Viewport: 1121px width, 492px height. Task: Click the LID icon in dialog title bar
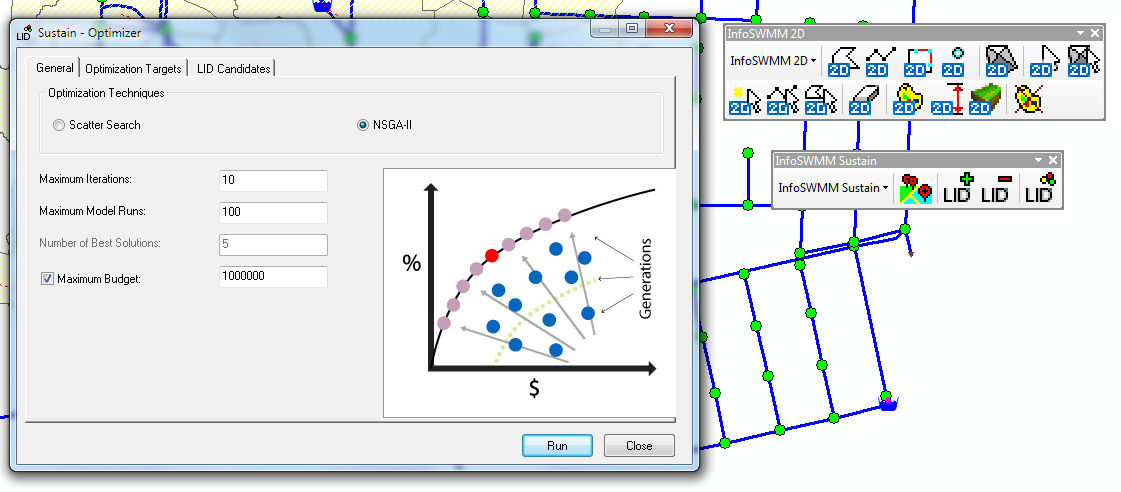(x=24, y=33)
